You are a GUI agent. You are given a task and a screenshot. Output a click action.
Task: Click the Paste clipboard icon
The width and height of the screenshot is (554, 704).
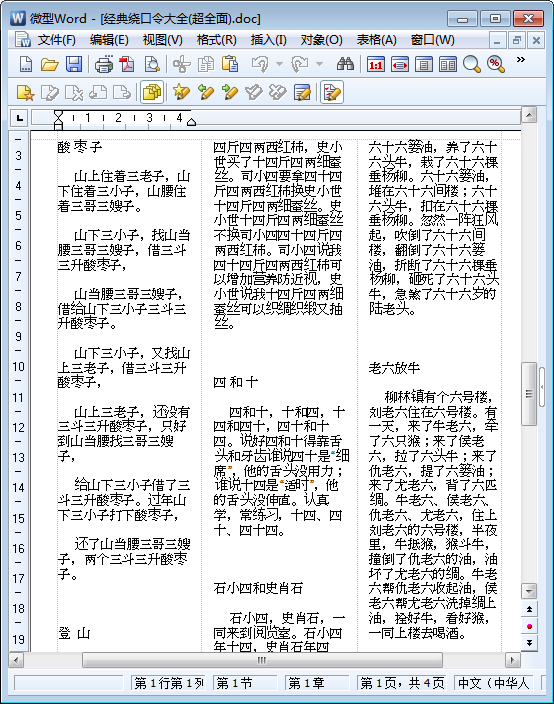tap(230, 64)
